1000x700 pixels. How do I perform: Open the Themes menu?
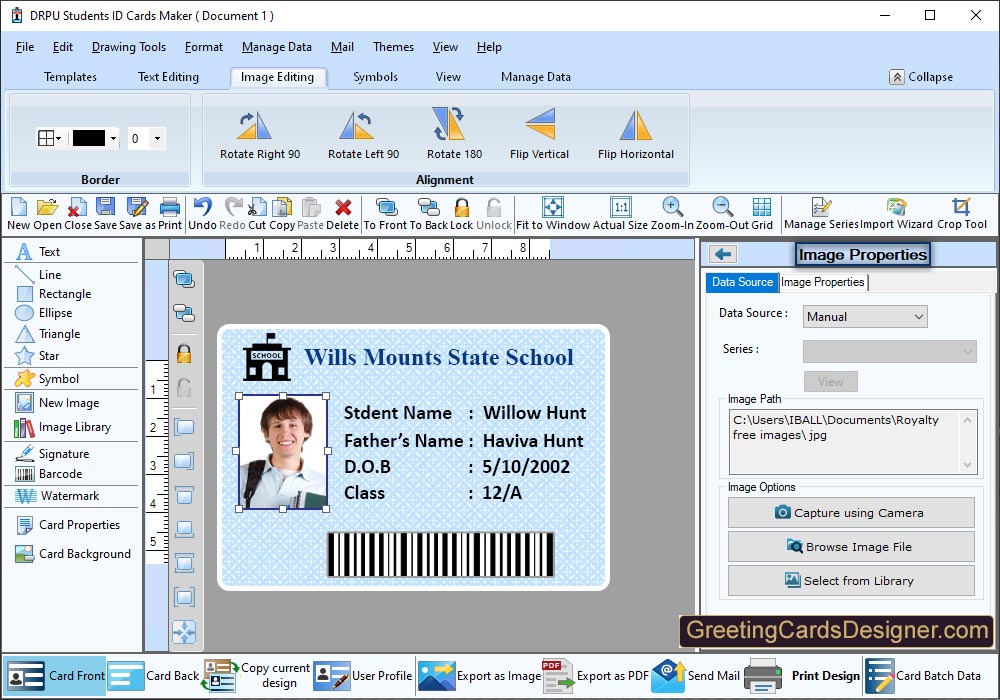[393, 47]
